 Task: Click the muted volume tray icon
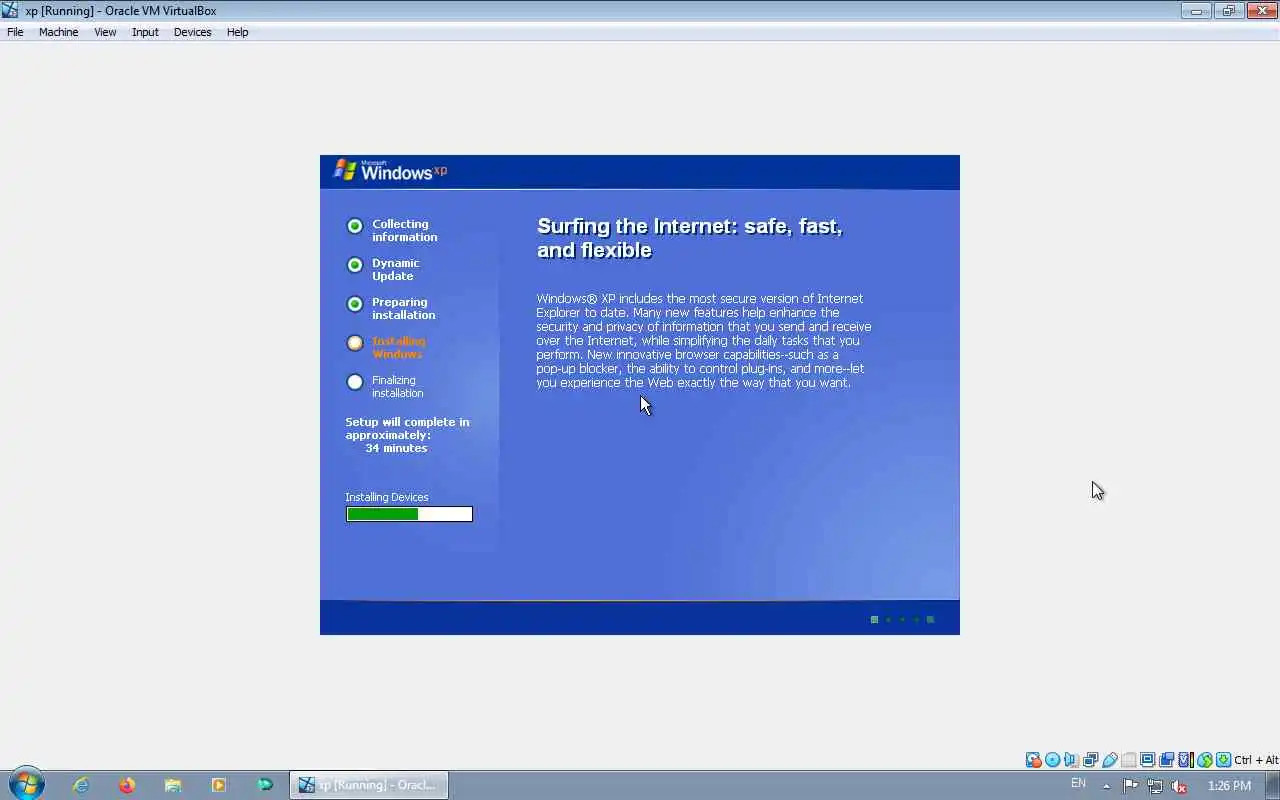pyautogui.click(x=1179, y=786)
